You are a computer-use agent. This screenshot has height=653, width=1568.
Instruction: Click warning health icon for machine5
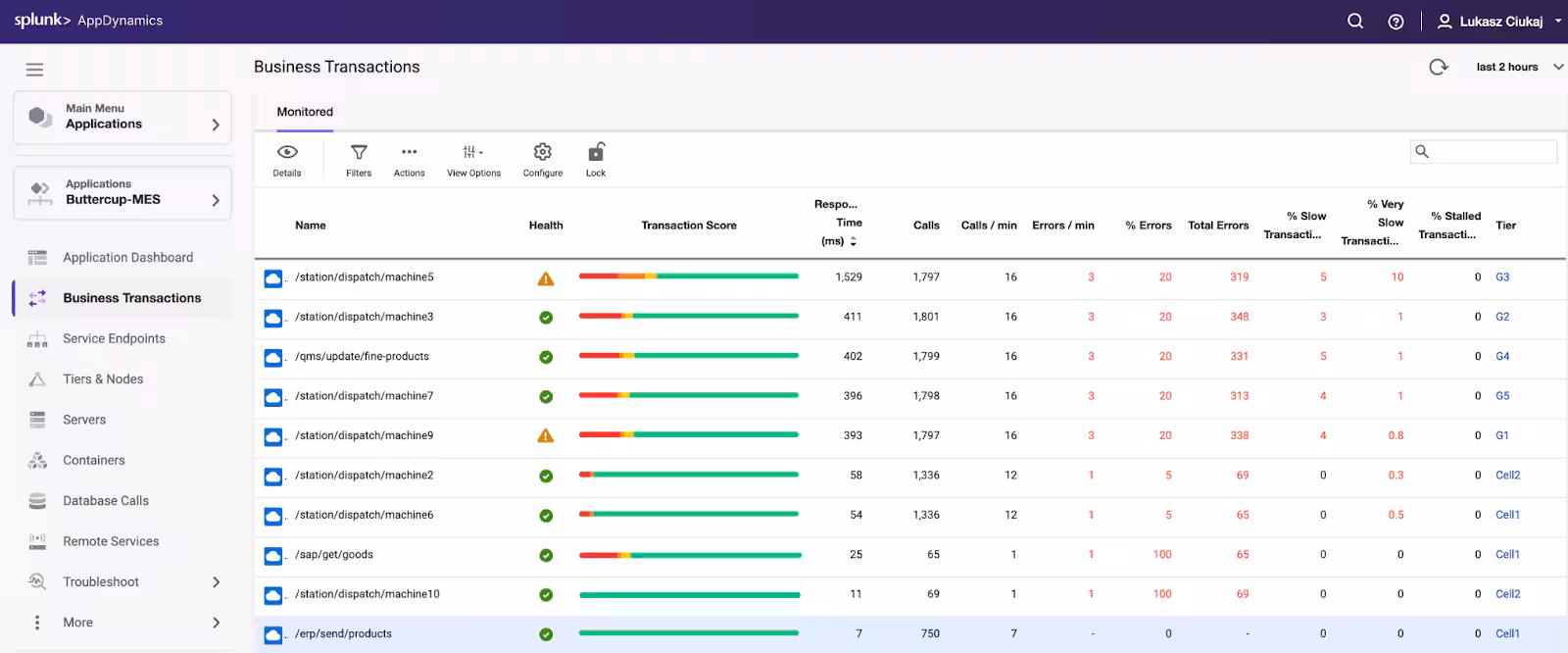pos(546,278)
